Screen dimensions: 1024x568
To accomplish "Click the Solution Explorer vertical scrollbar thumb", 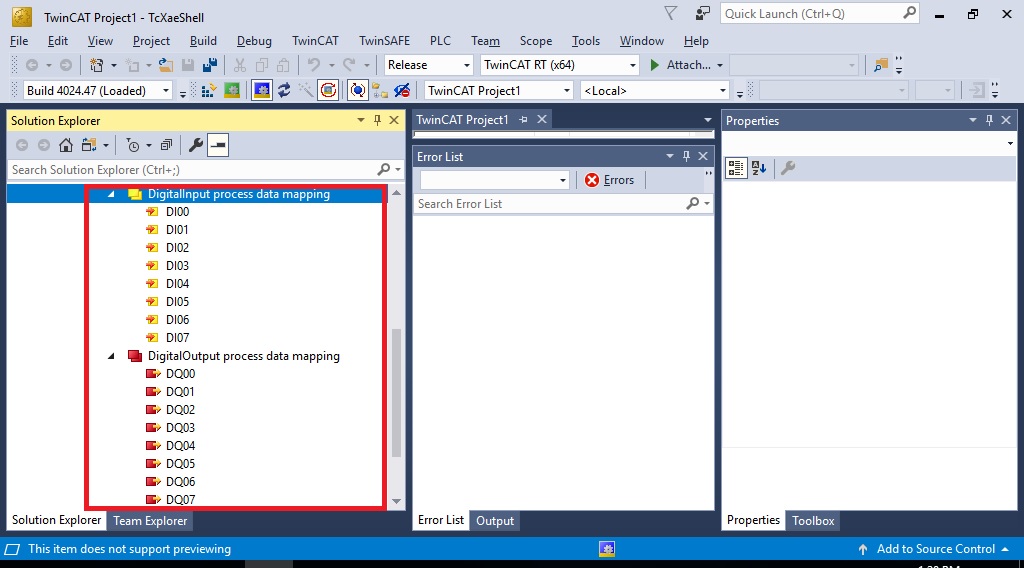I will [x=396, y=393].
